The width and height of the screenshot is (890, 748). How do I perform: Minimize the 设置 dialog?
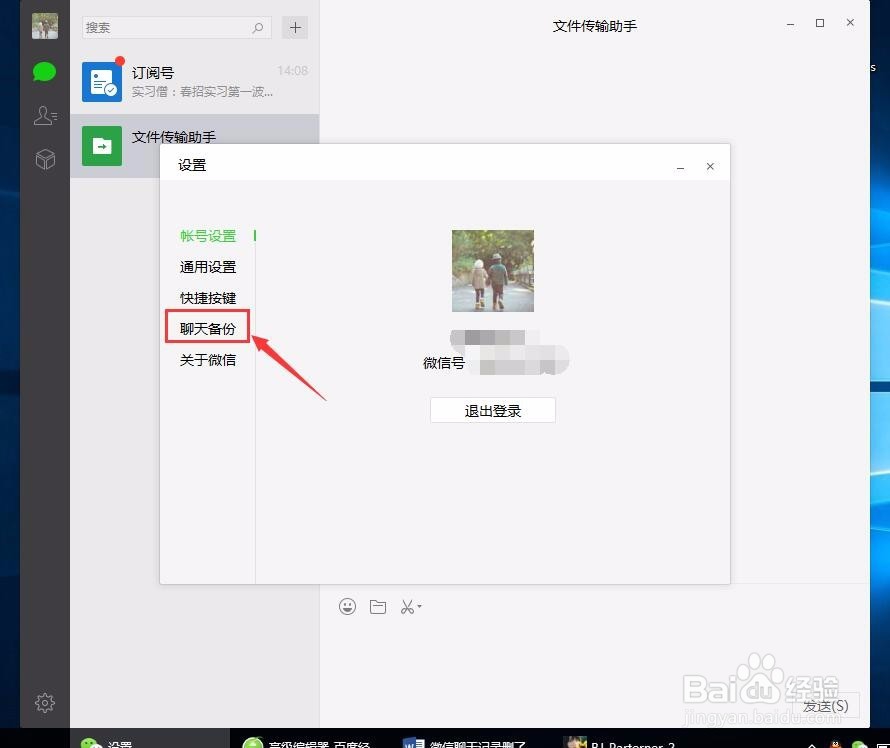tap(680, 167)
